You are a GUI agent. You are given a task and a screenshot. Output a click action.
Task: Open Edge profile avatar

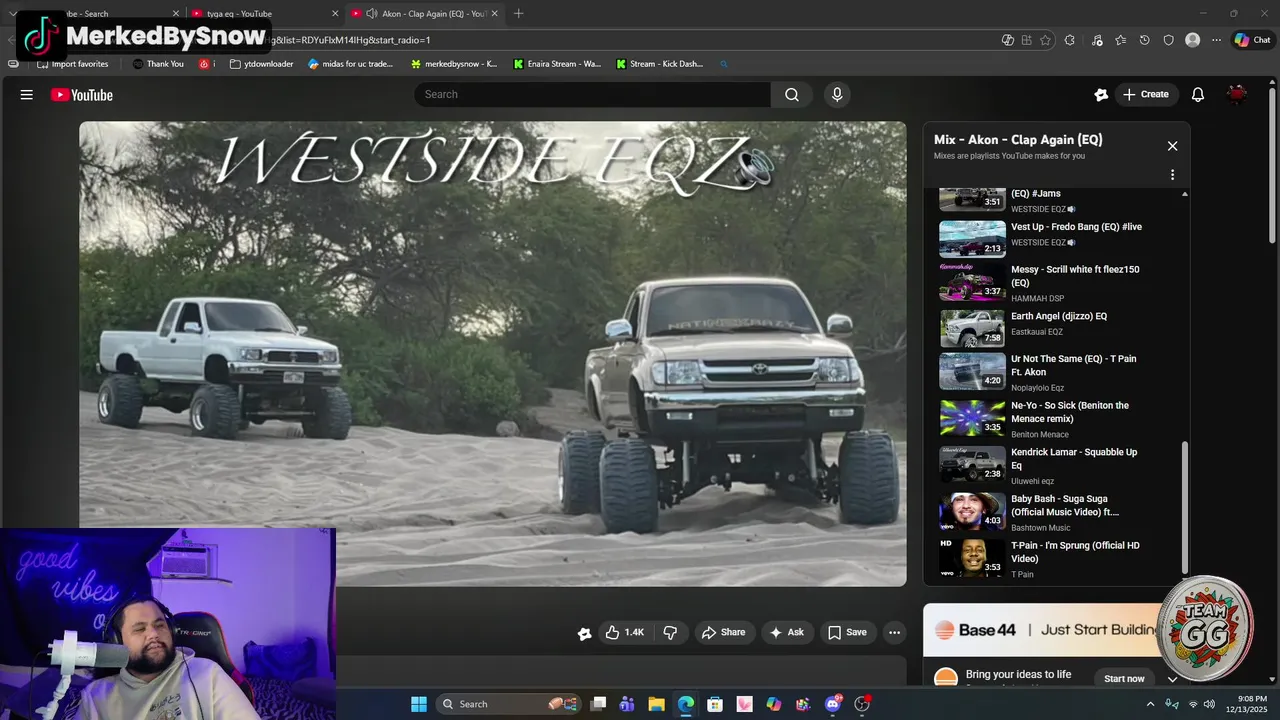coord(1192,40)
